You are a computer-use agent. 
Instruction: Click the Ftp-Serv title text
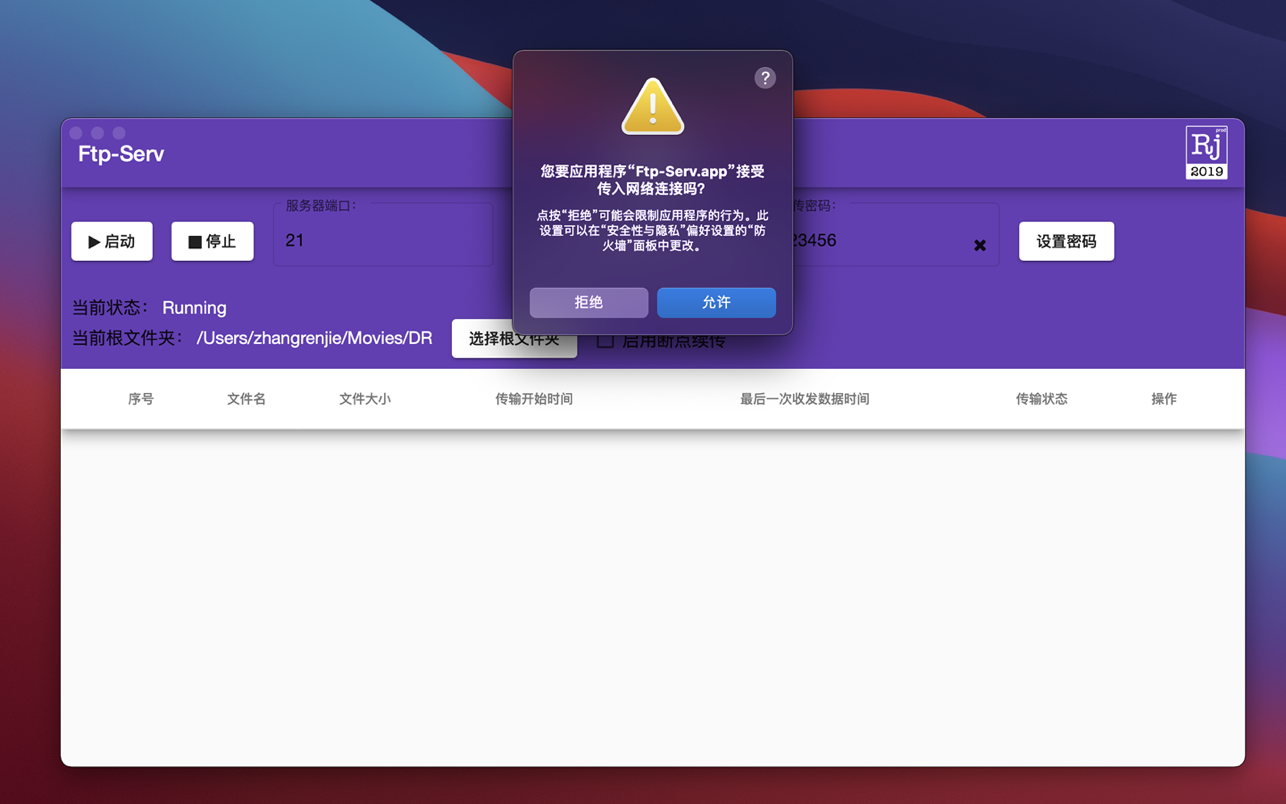click(121, 154)
